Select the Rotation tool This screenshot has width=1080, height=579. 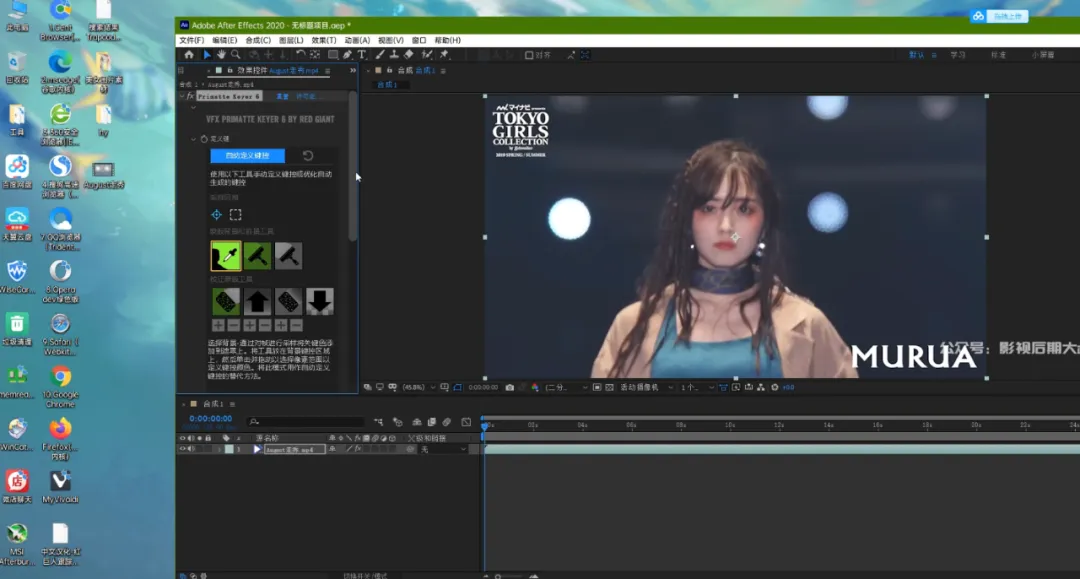point(300,54)
